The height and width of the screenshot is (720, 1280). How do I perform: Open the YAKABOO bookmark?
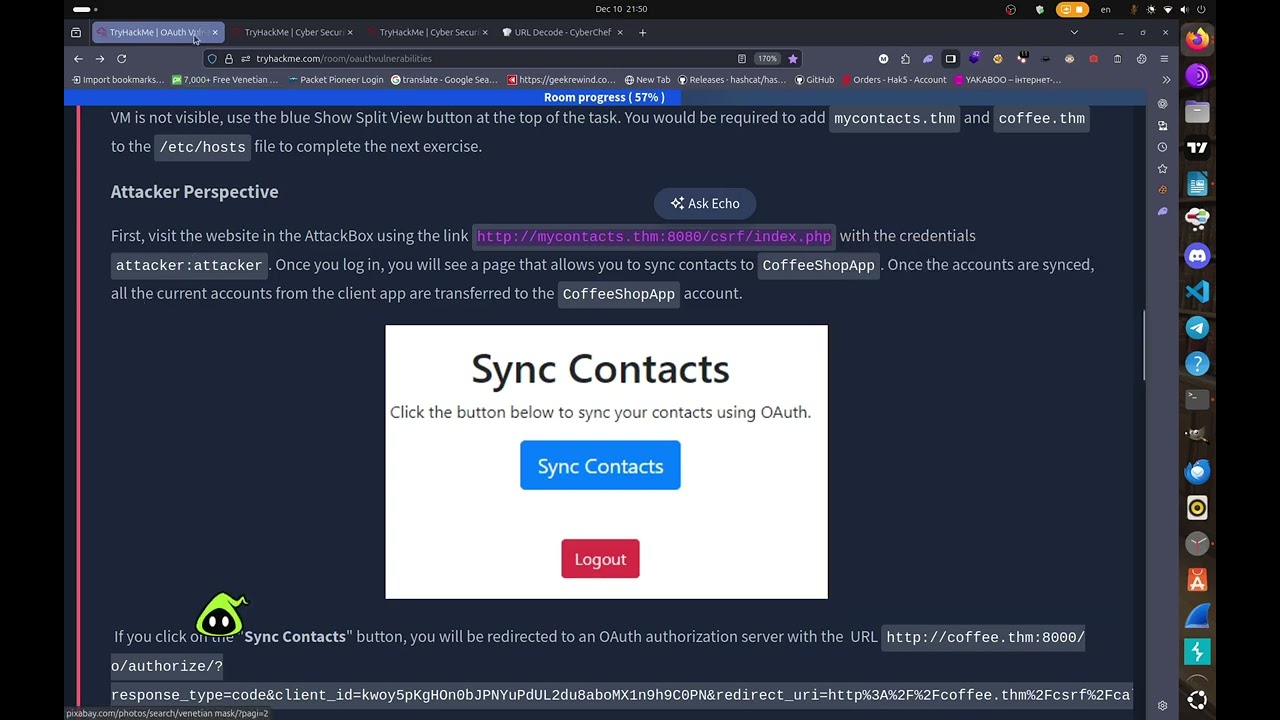coord(1007,80)
